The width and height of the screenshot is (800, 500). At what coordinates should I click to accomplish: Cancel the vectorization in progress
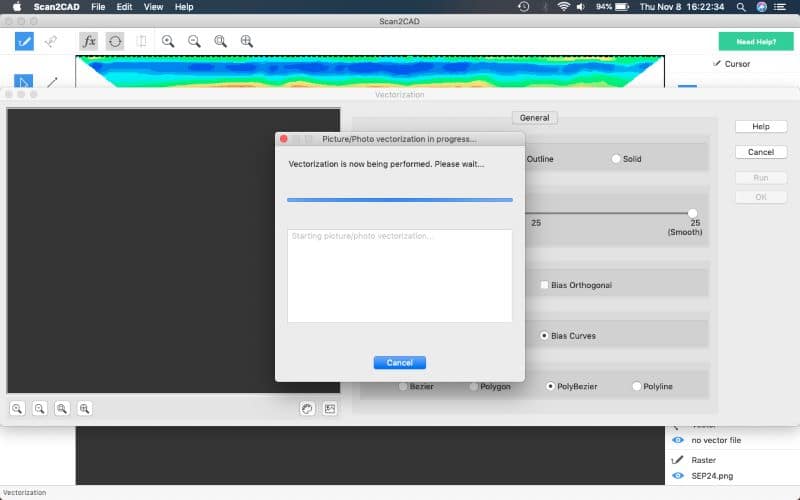click(x=399, y=362)
